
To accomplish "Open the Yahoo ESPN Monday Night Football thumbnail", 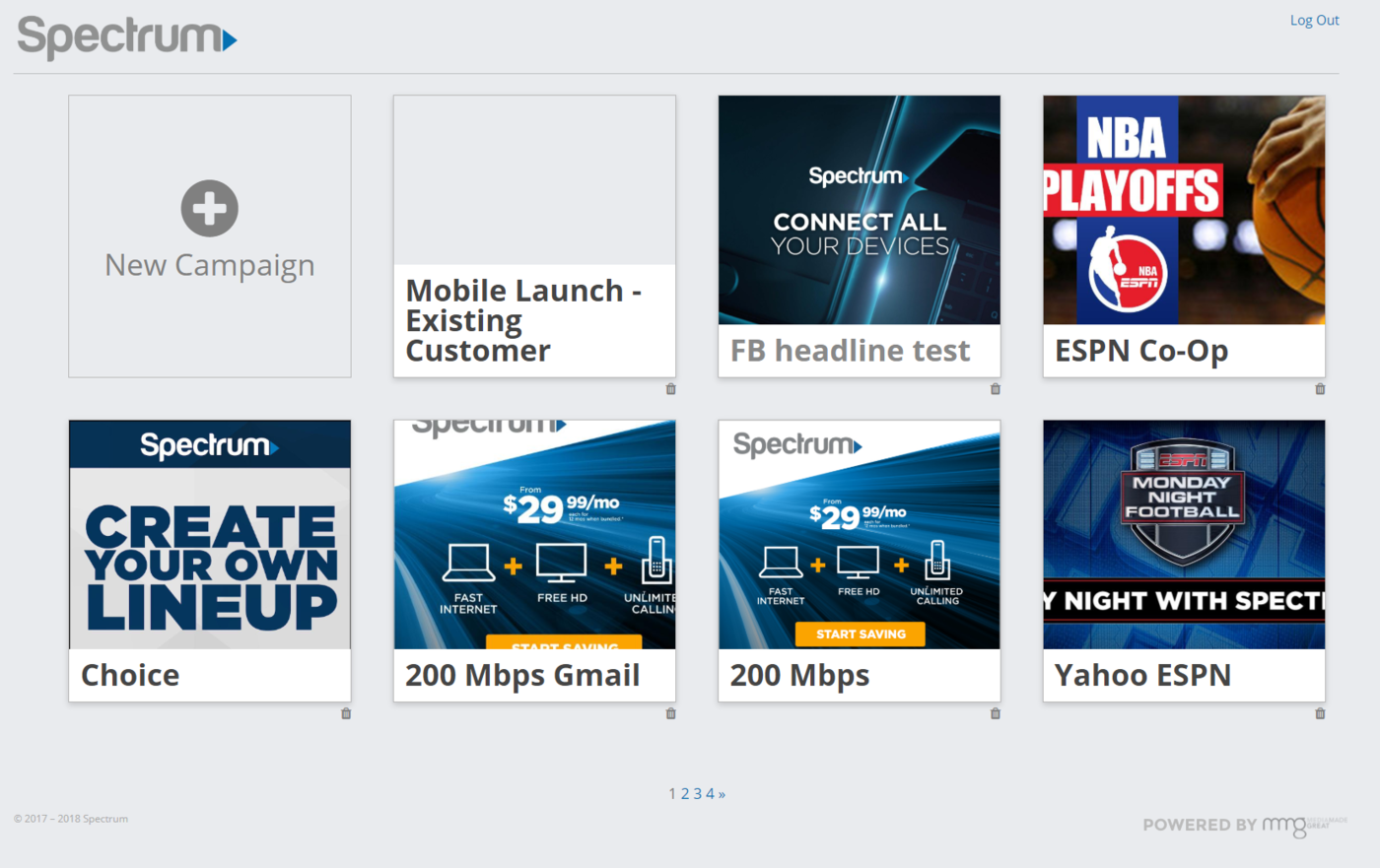I will (x=1184, y=535).
